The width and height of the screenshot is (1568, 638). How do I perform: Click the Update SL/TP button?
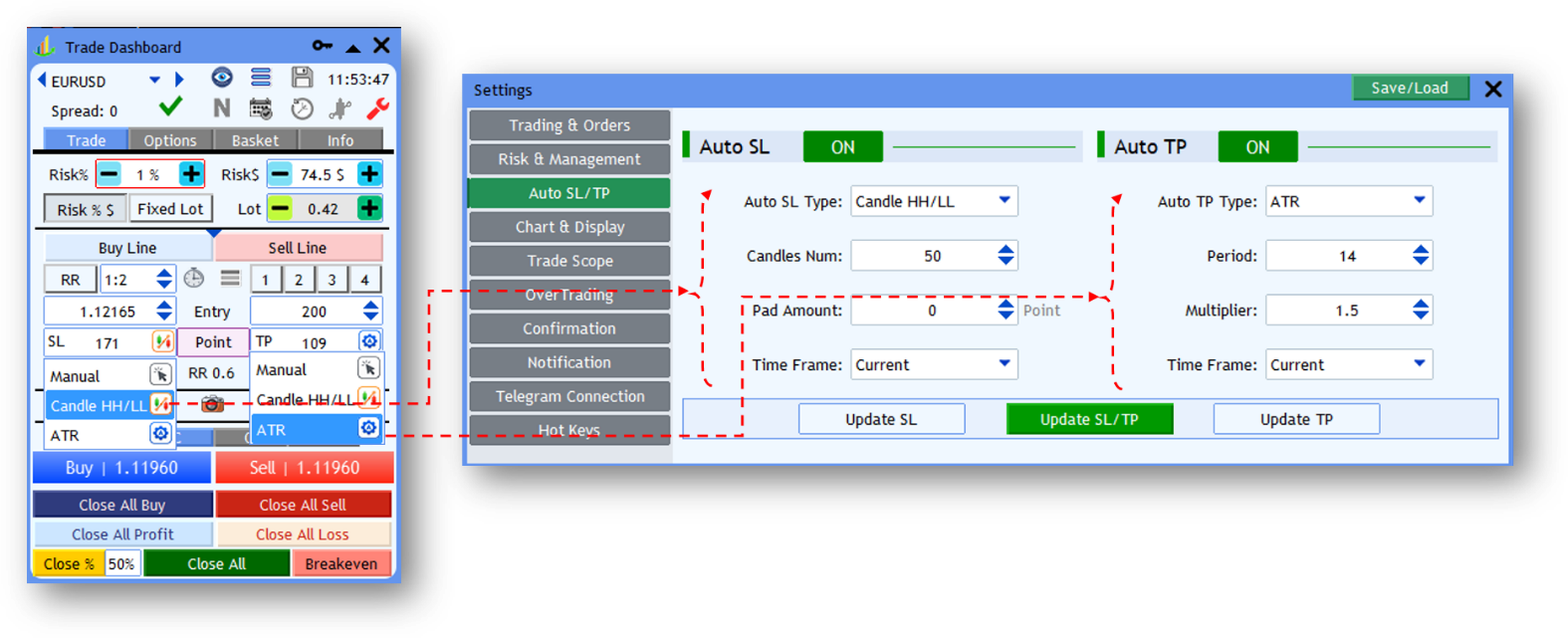(x=1089, y=419)
